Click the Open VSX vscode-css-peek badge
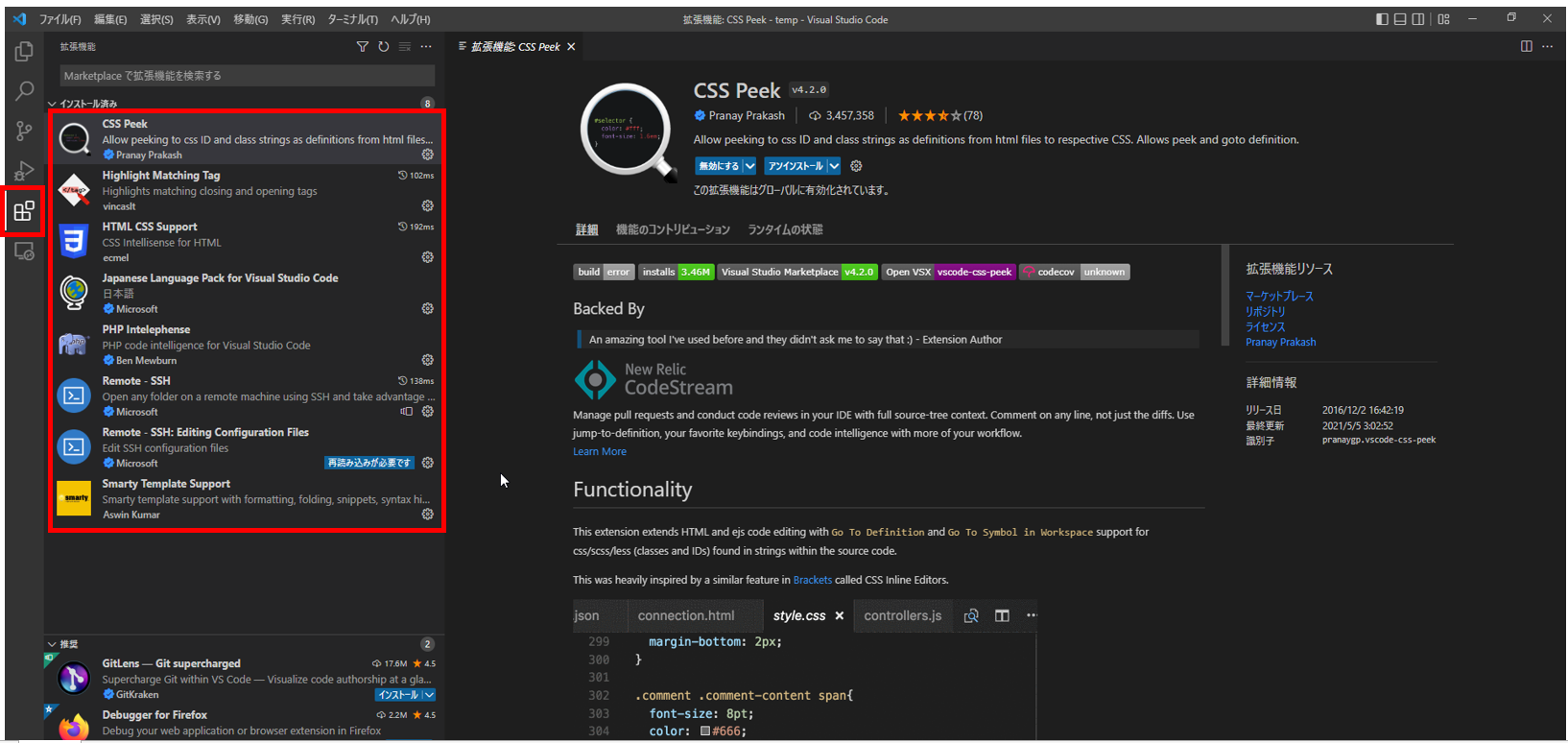The image size is (1568, 743). (x=948, y=272)
